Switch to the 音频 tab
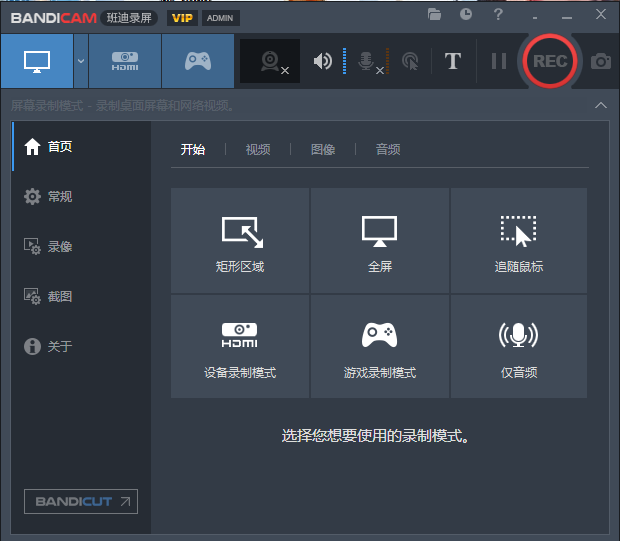 [x=388, y=149]
